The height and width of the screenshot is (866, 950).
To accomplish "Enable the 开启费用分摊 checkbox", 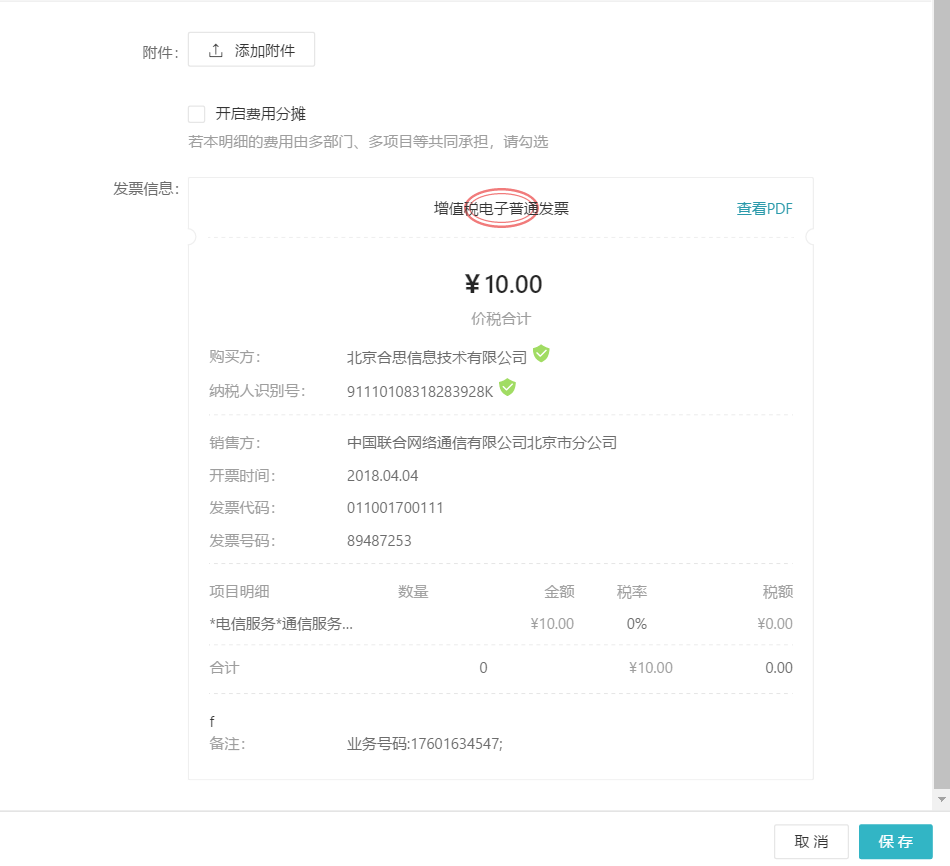I will [196, 114].
